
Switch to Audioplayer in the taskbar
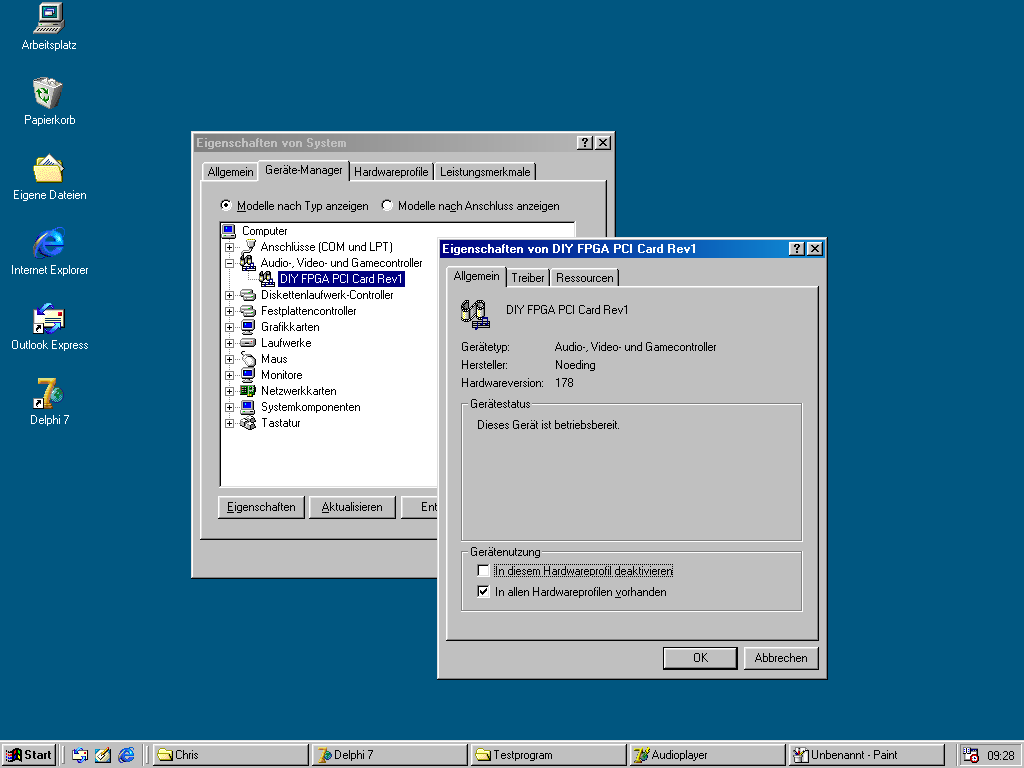pyautogui.click(x=706, y=755)
